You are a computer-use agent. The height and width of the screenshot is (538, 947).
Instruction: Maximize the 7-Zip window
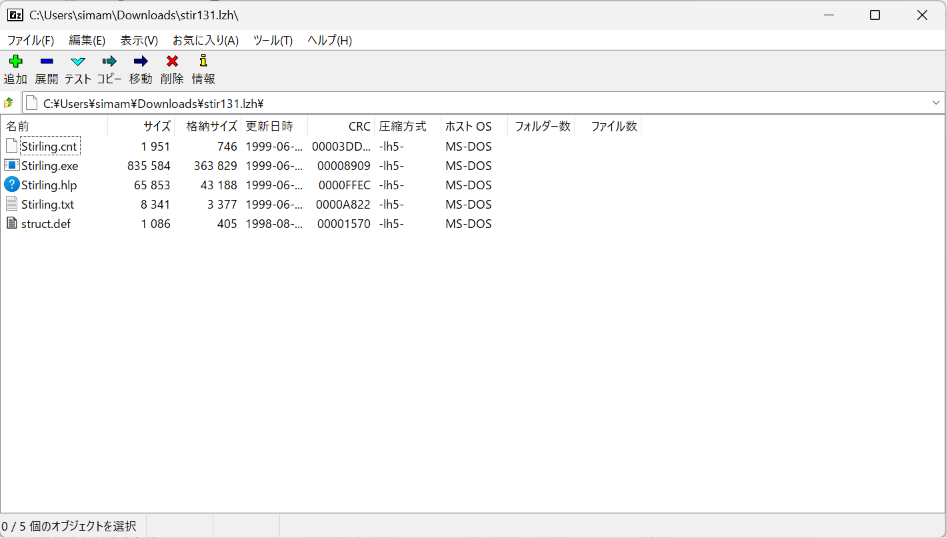[x=875, y=15]
